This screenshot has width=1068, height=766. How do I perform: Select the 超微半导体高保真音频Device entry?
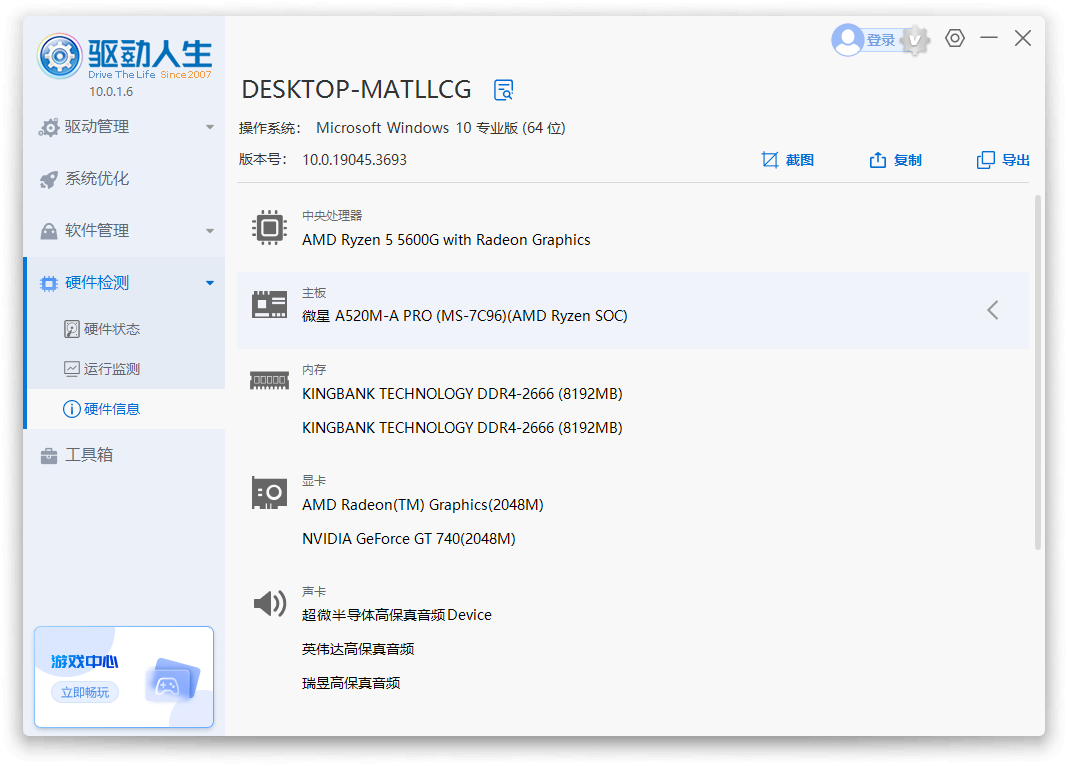click(x=396, y=616)
